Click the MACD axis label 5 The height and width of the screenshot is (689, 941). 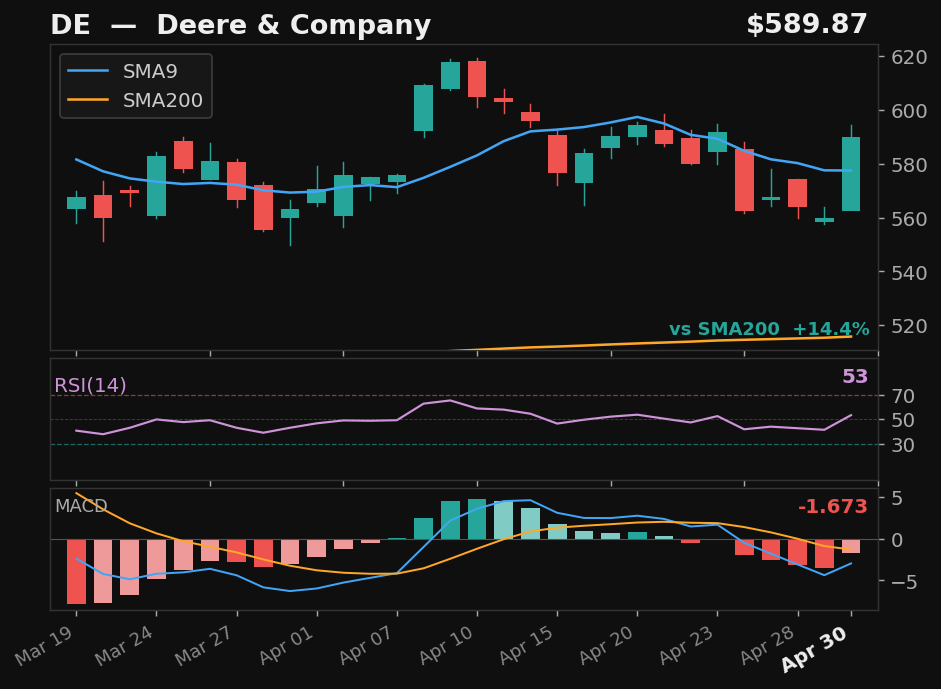897,498
